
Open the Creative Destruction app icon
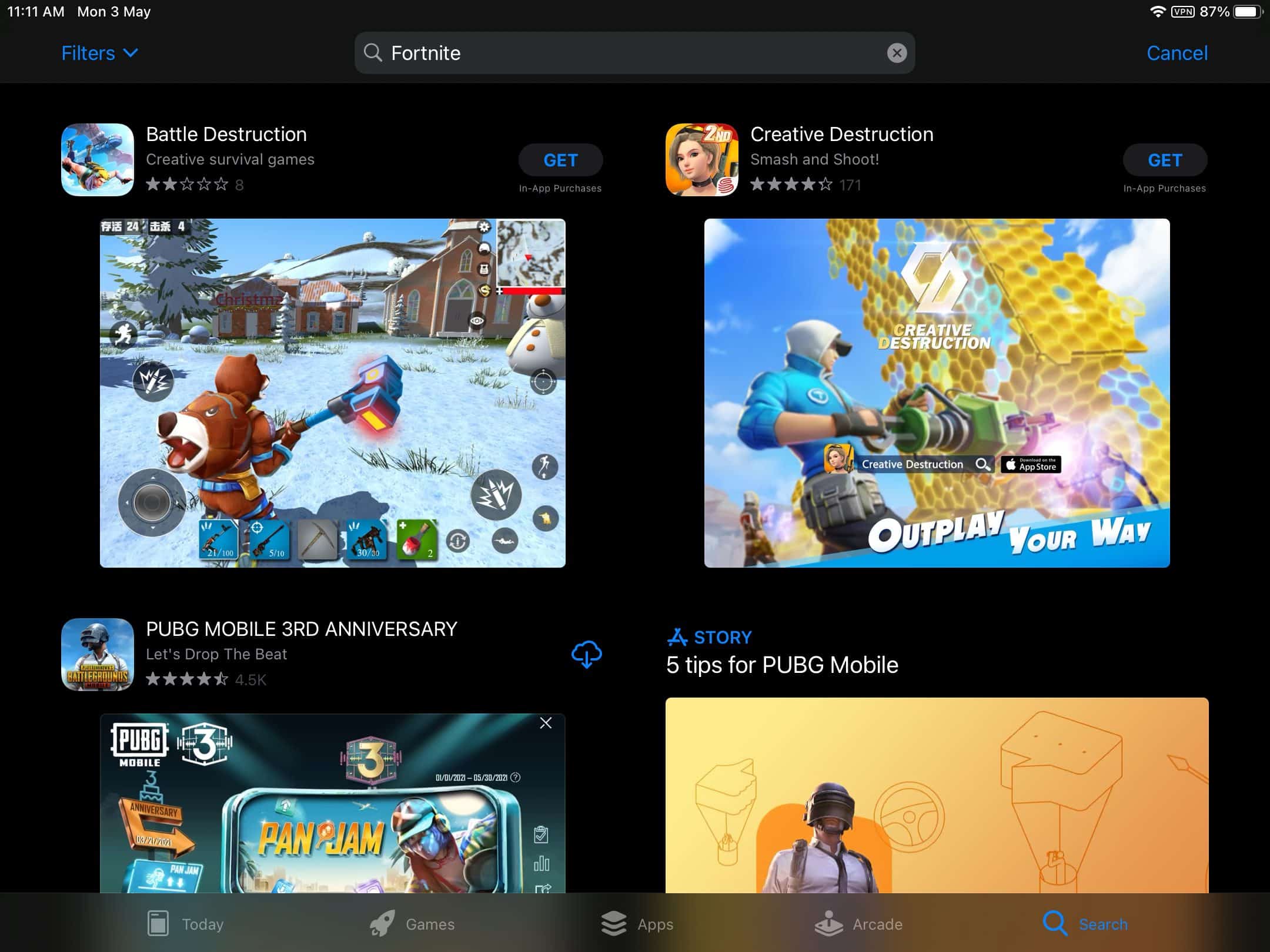point(701,159)
